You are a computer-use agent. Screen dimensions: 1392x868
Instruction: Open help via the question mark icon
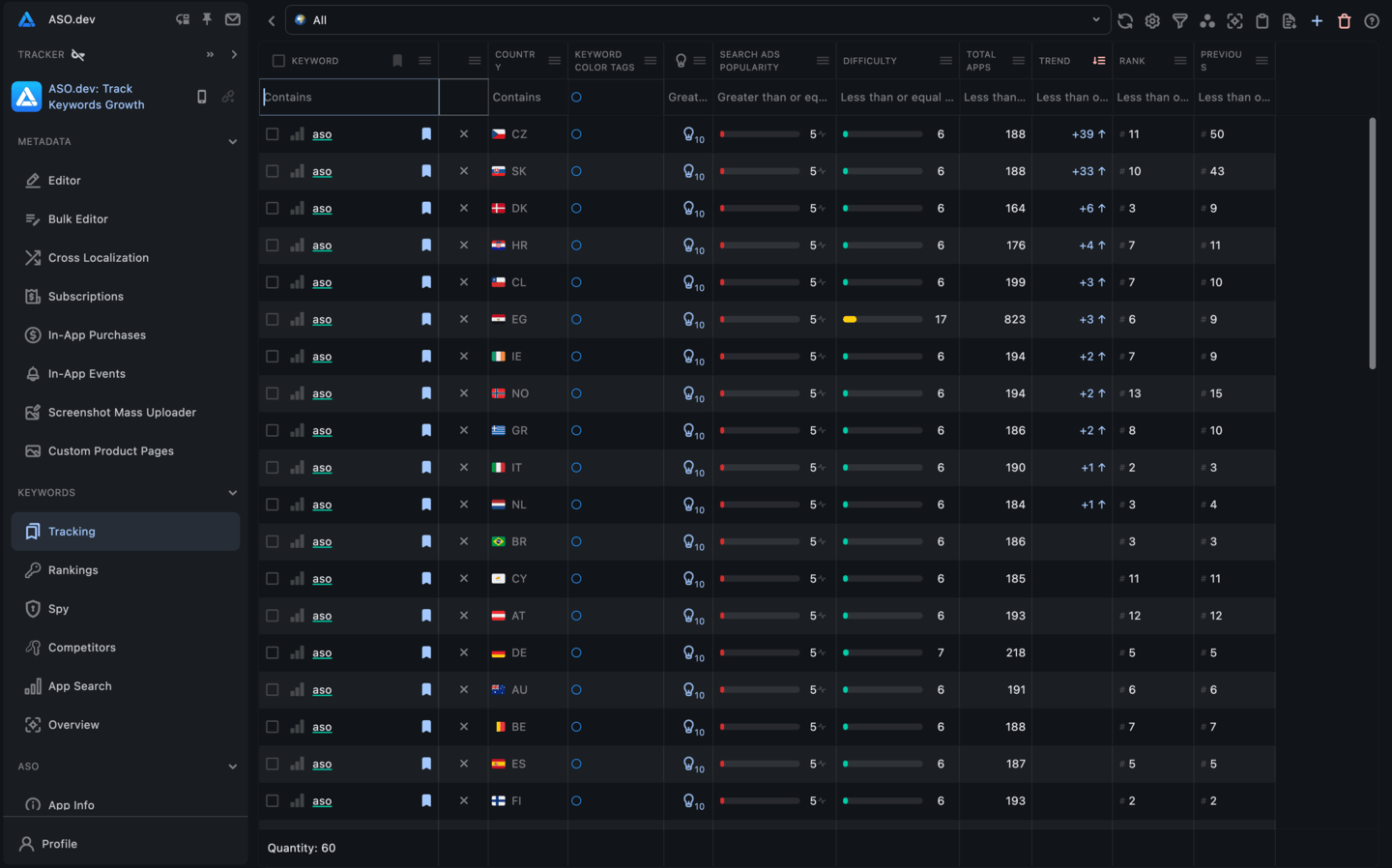tap(1372, 19)
